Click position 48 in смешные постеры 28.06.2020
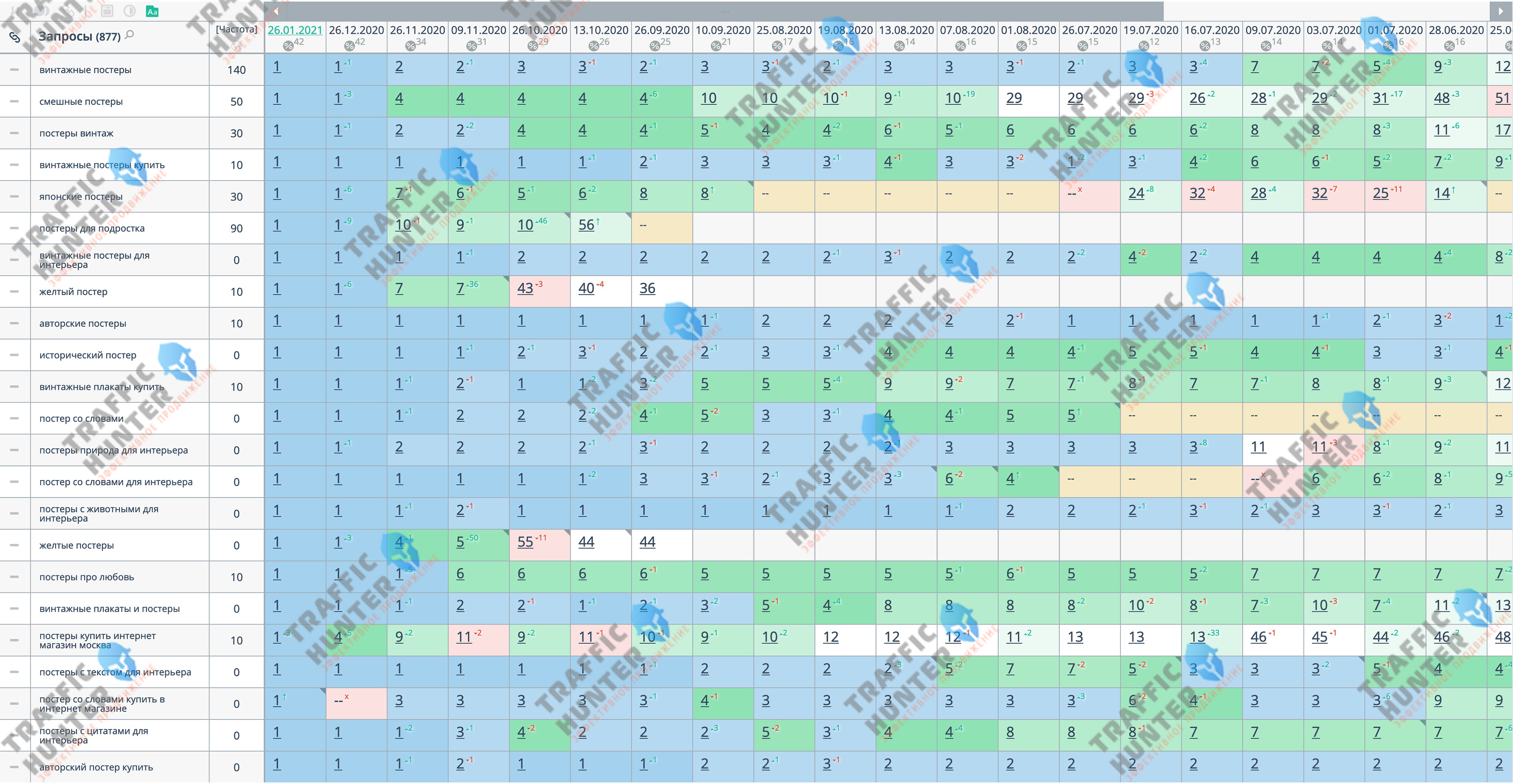 pos(1441,99)
